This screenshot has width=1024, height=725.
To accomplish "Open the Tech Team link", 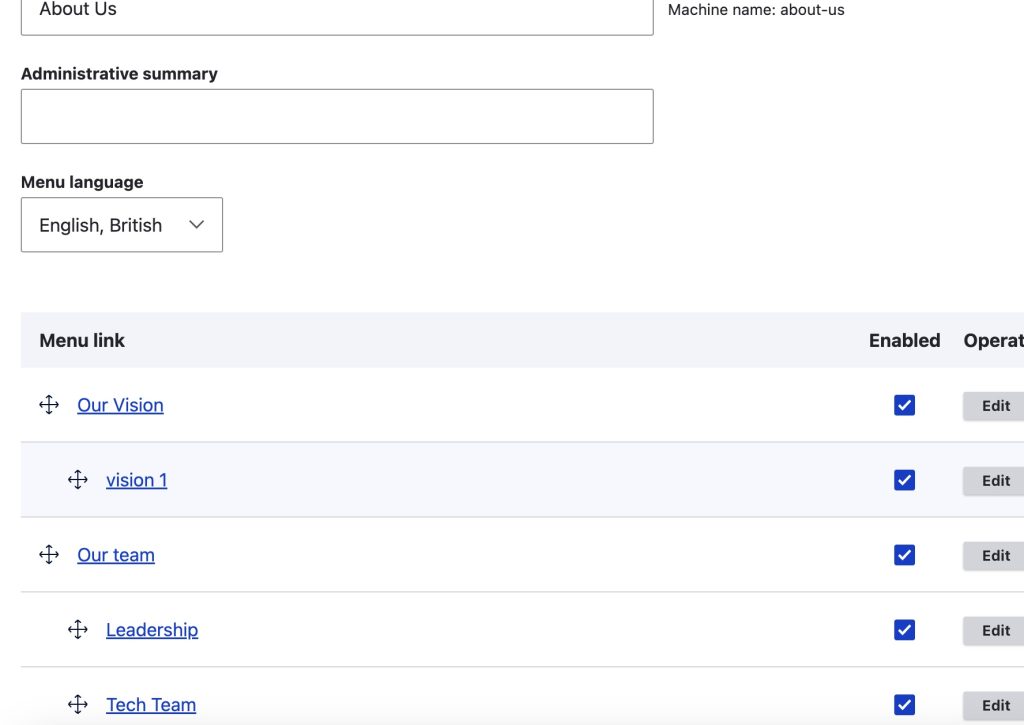I will [151, 705].
